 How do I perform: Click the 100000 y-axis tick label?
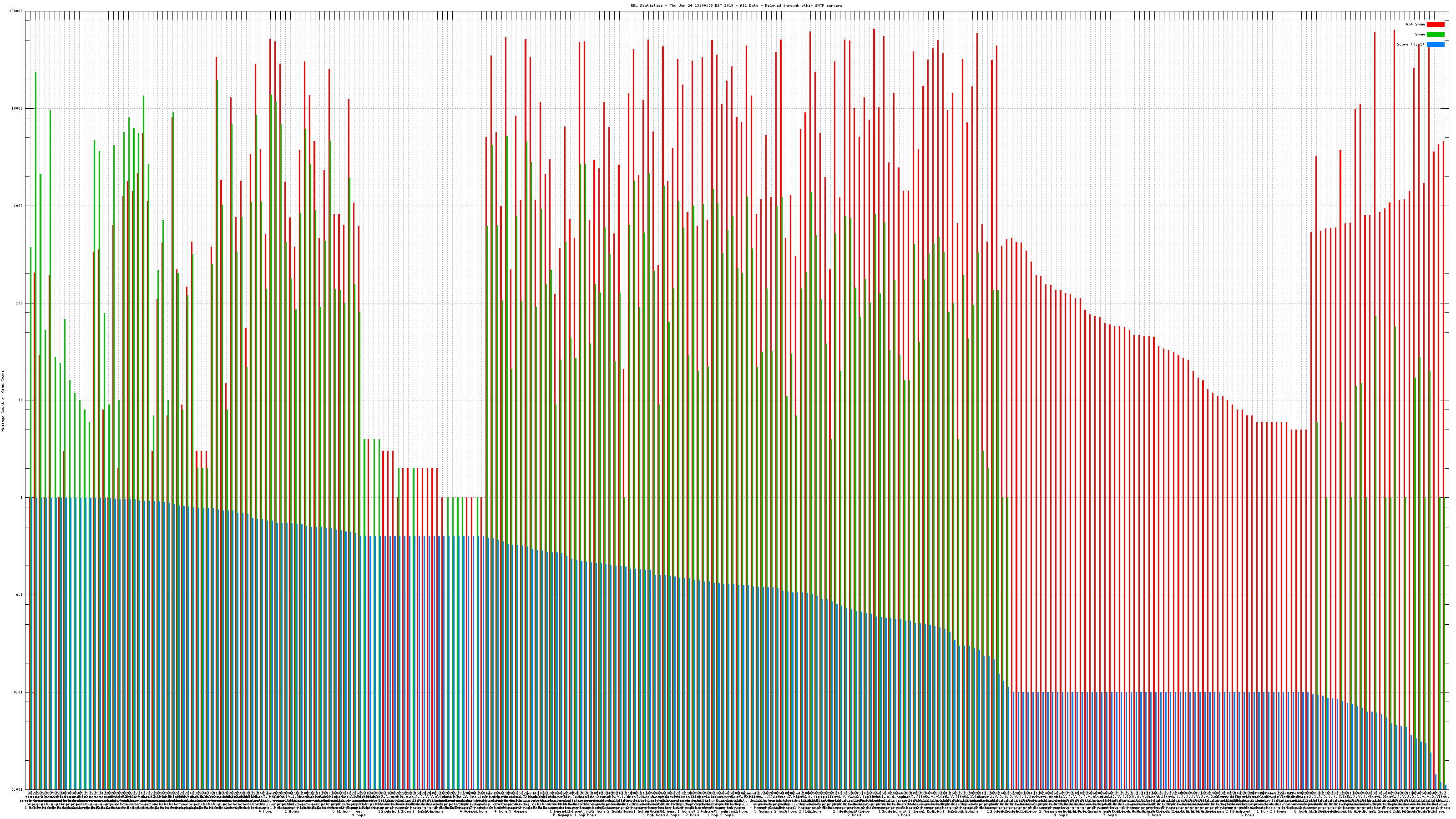16,11
